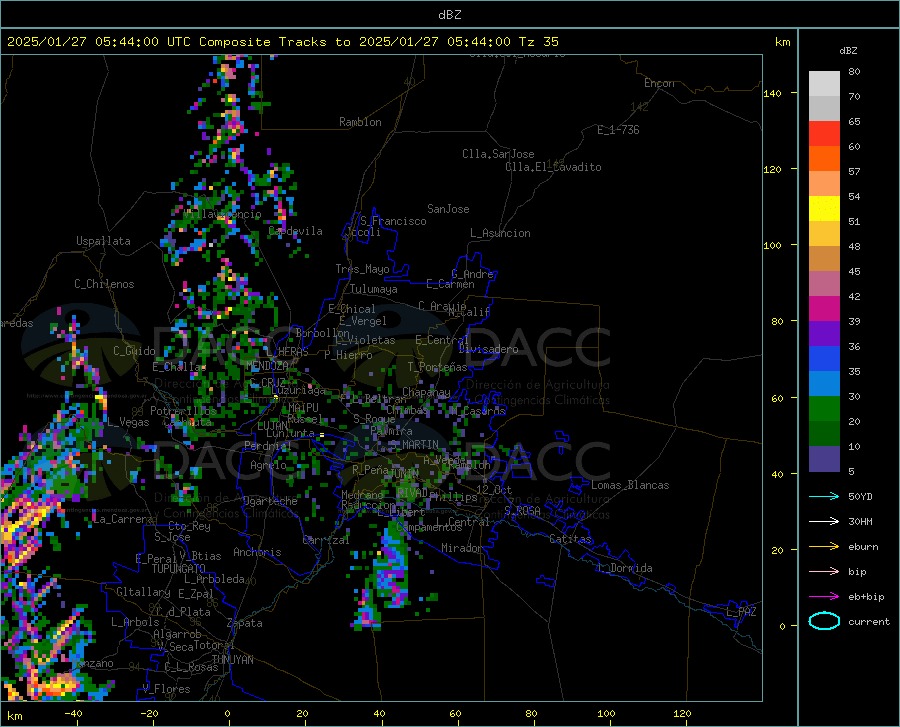Screen dimensions: 900x727
Task: Click the dBZ title in top bar
Action: tap(449, 15)
